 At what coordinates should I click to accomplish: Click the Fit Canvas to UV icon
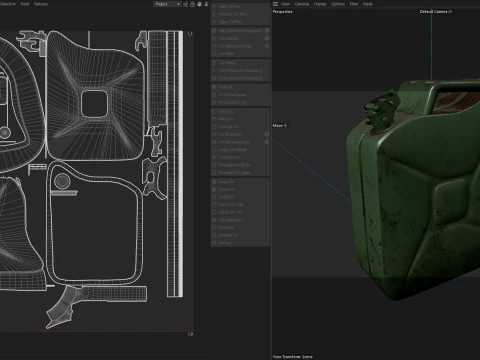coord(214,102)
